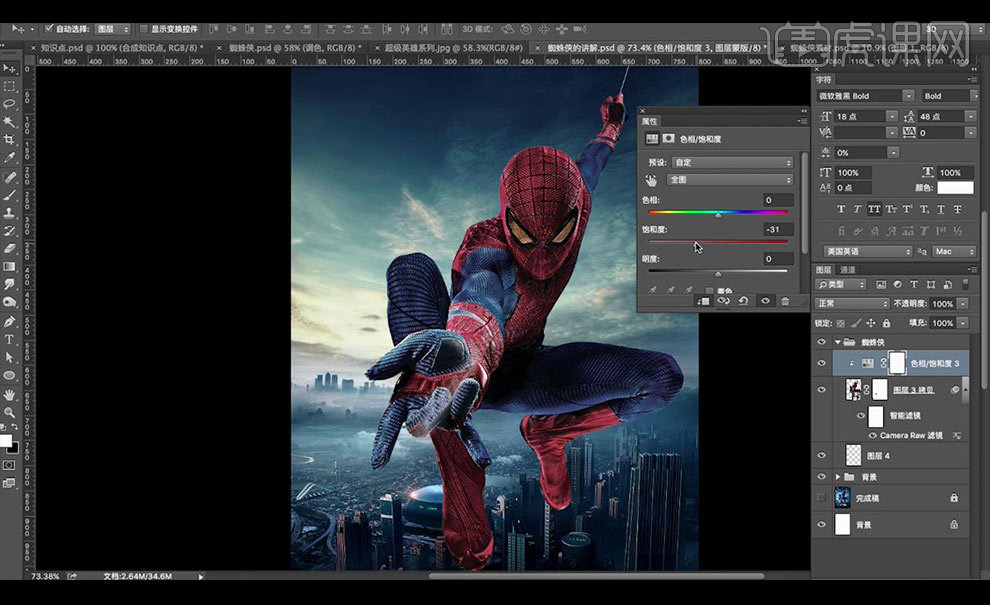Select the 属性 properties tab
This screenshot has height=605, width=990.
649,121
